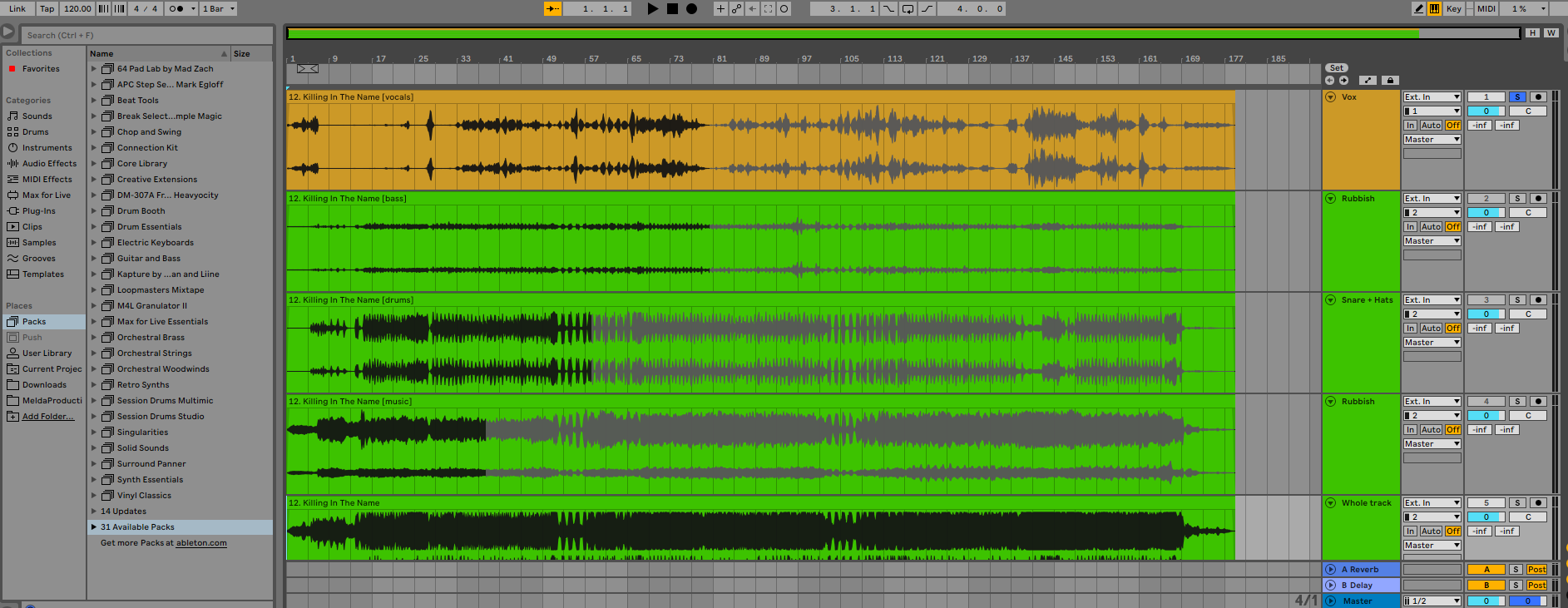Click the Phase Nudge Up icon
This screenshot has width=1568, height=608.
(119, 8)
